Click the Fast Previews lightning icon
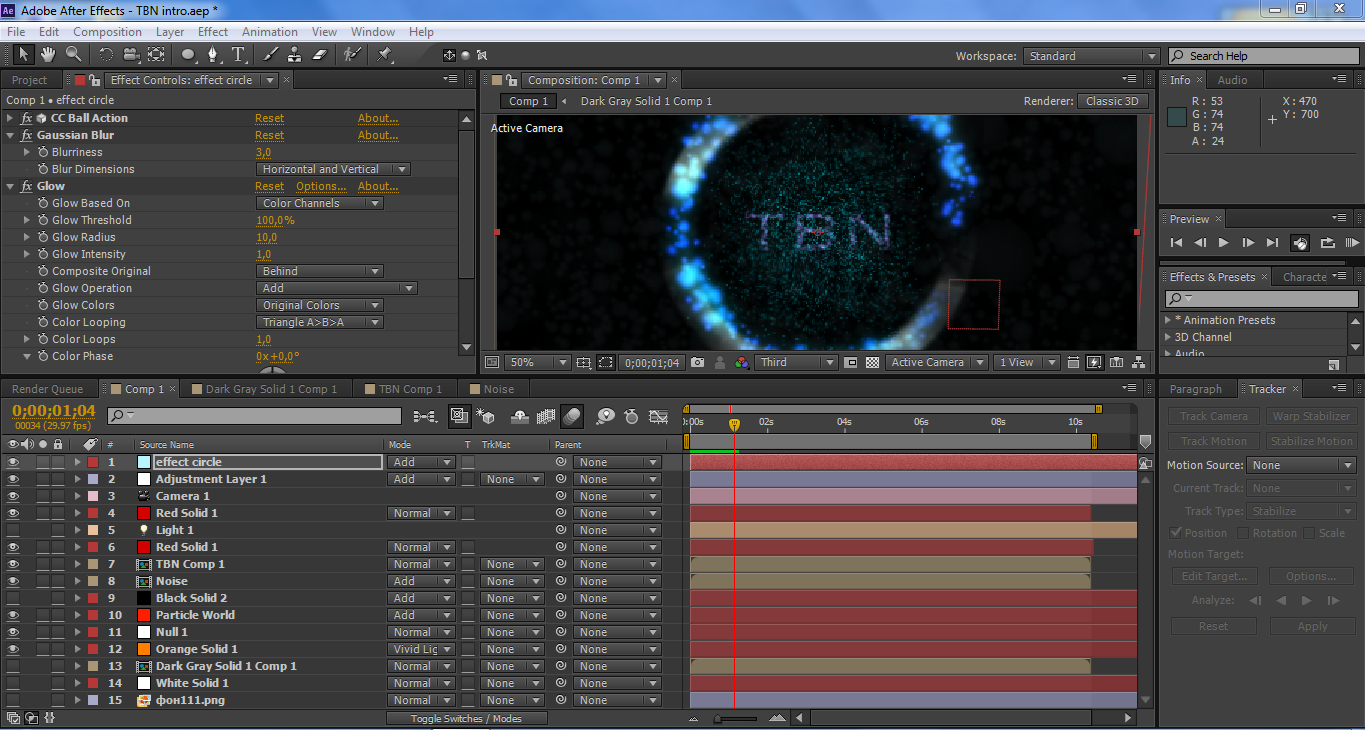Screen dimensions: 1365x730 (x=1094, y=363)
